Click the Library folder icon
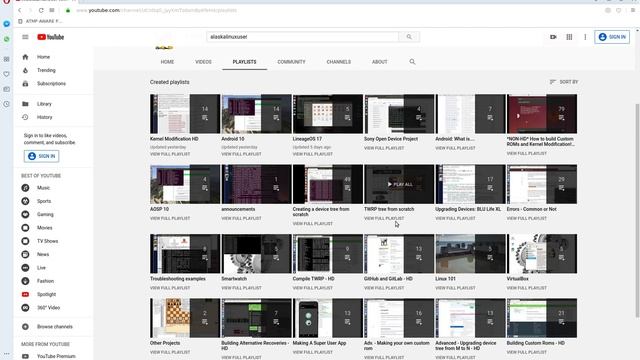This screenshot has width=640, height=360. (25, 104)
